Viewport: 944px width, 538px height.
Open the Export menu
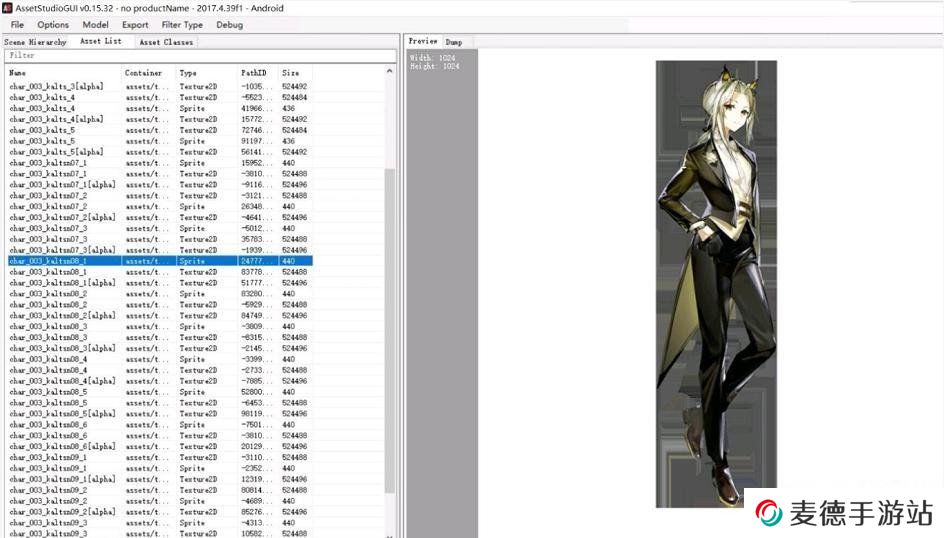click(x=135, y=25)
